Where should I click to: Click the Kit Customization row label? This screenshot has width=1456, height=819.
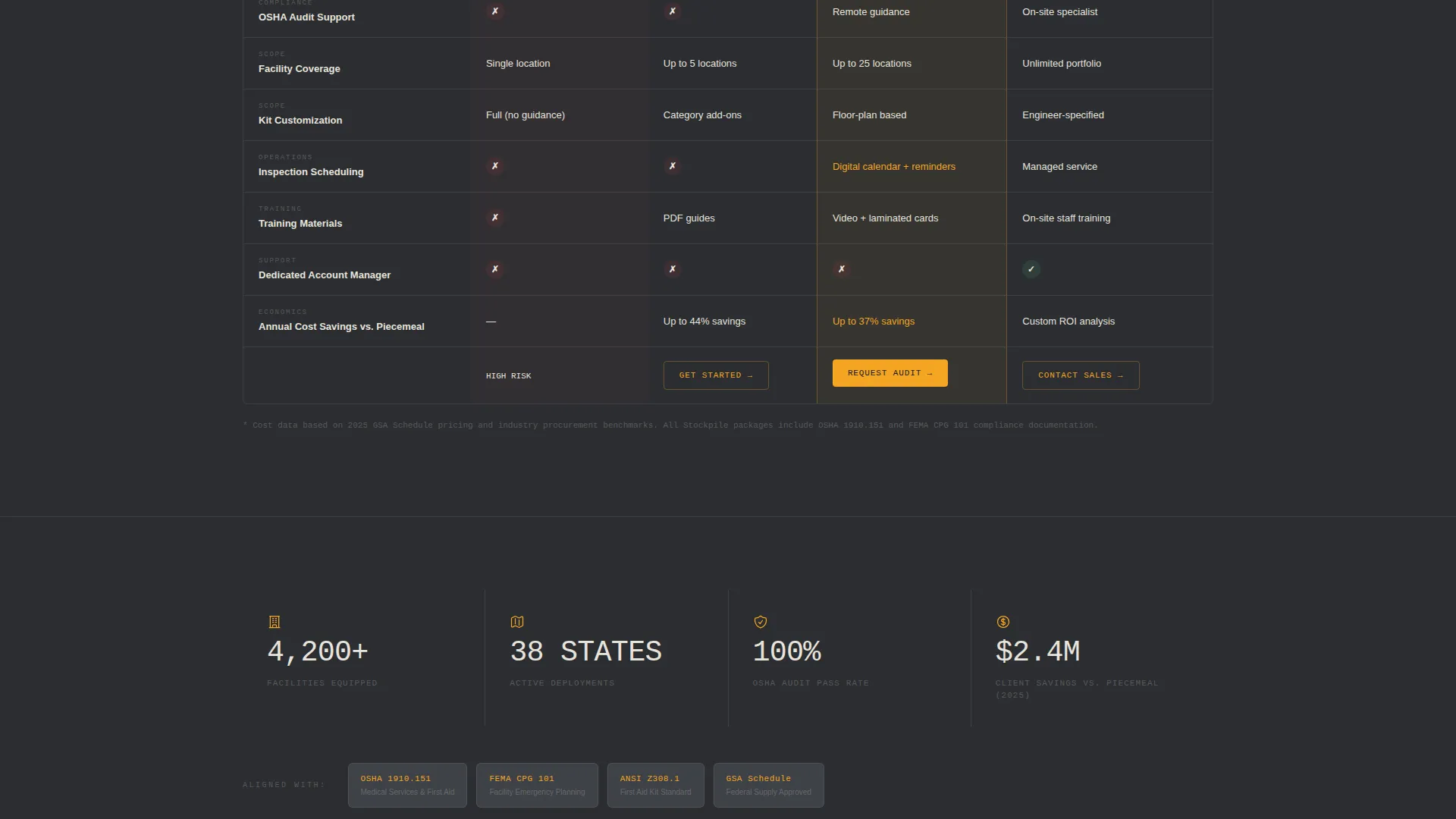click(300, 121)
